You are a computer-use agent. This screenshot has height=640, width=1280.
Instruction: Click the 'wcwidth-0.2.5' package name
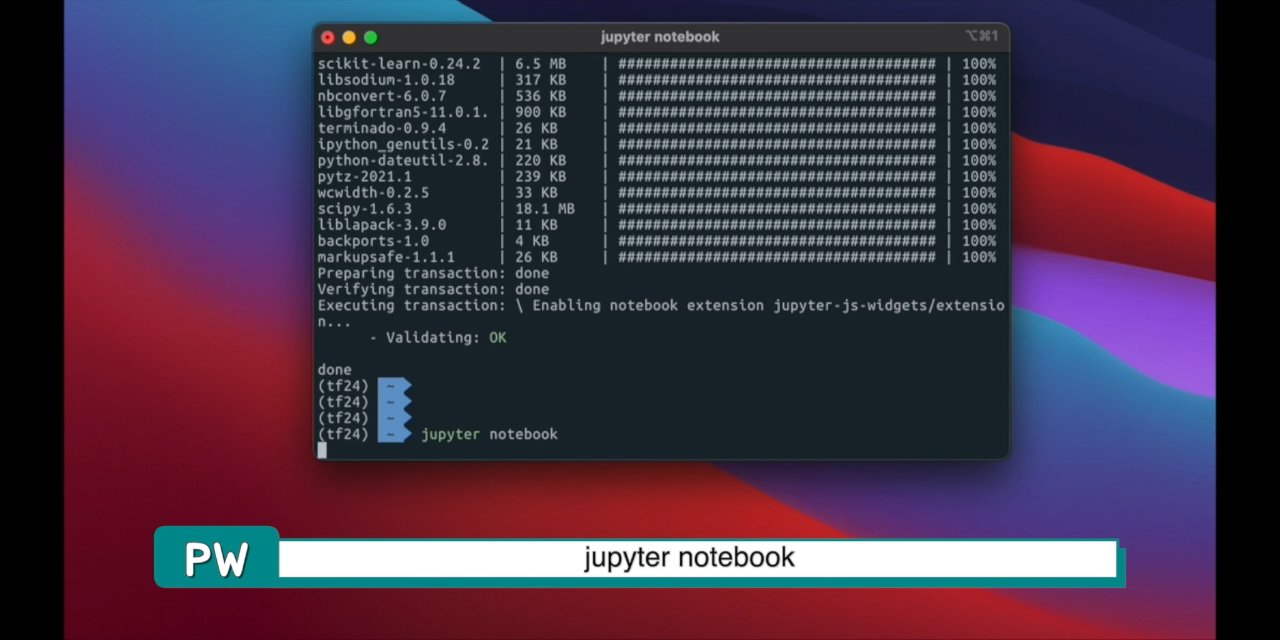373,192
